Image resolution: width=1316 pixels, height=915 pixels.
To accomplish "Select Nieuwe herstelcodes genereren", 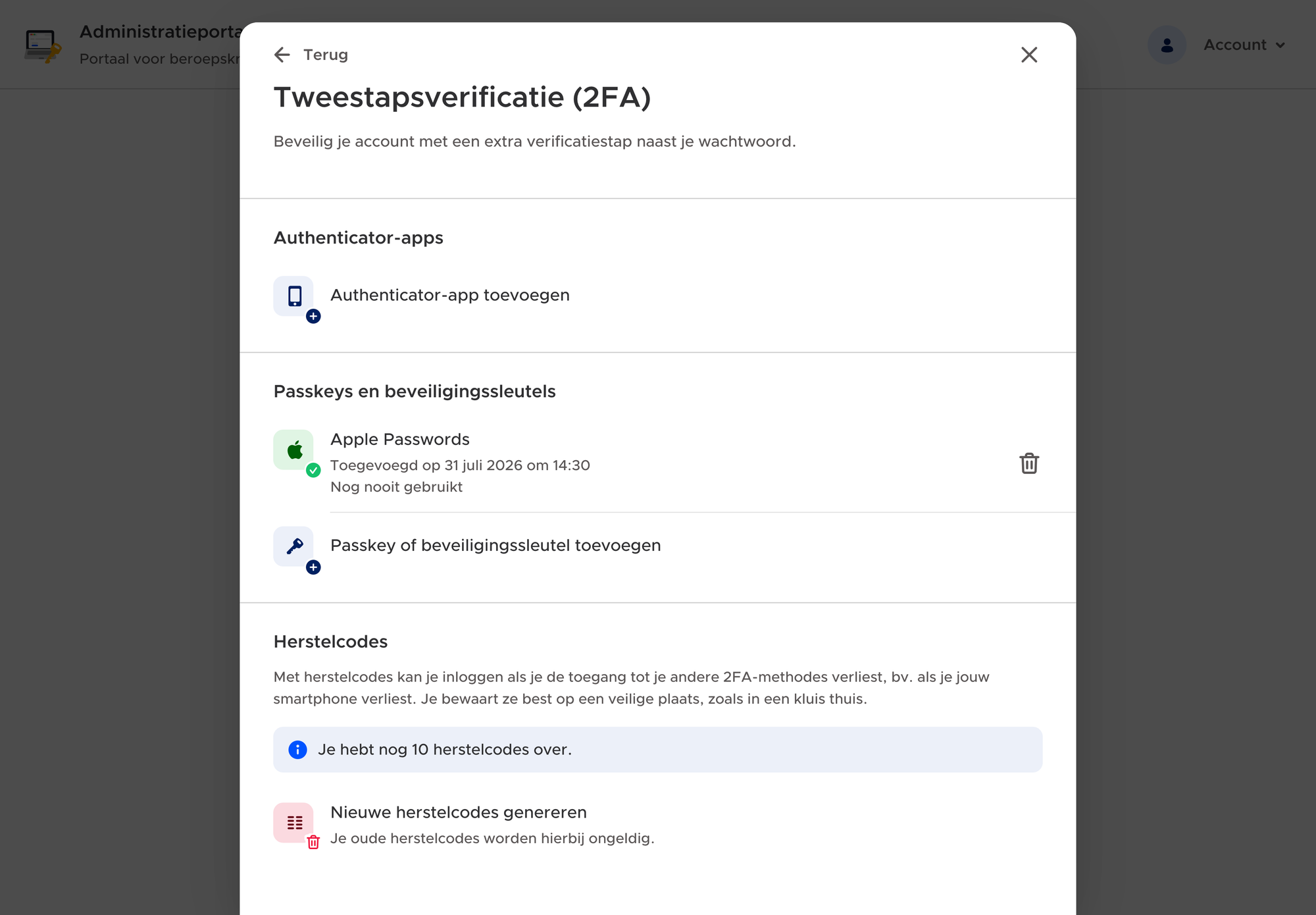I will click(x=459, y=812).
